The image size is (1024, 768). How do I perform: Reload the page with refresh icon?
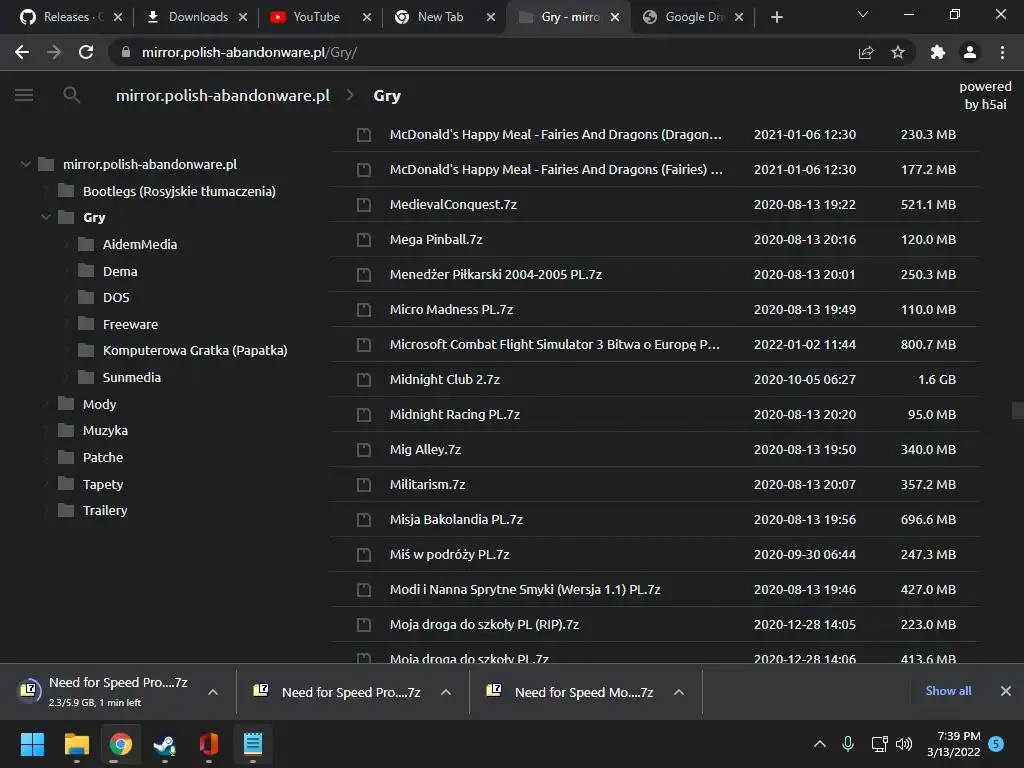(86, 52)
